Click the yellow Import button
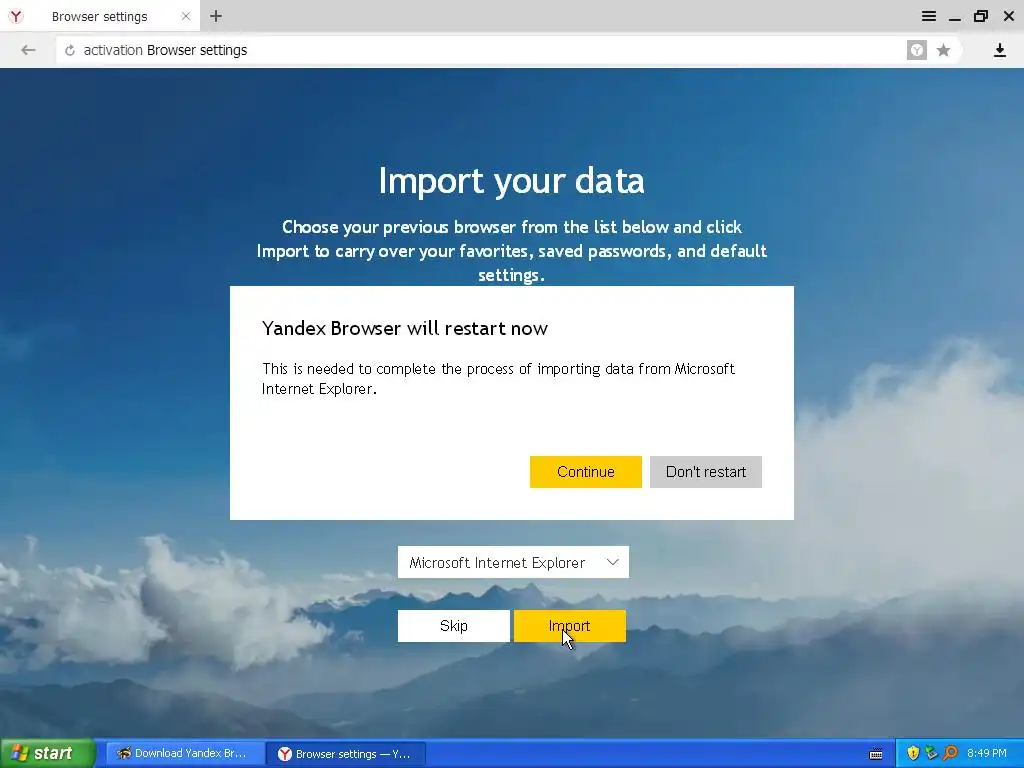This screenshot has height=768, width=1024. [569, 626]
